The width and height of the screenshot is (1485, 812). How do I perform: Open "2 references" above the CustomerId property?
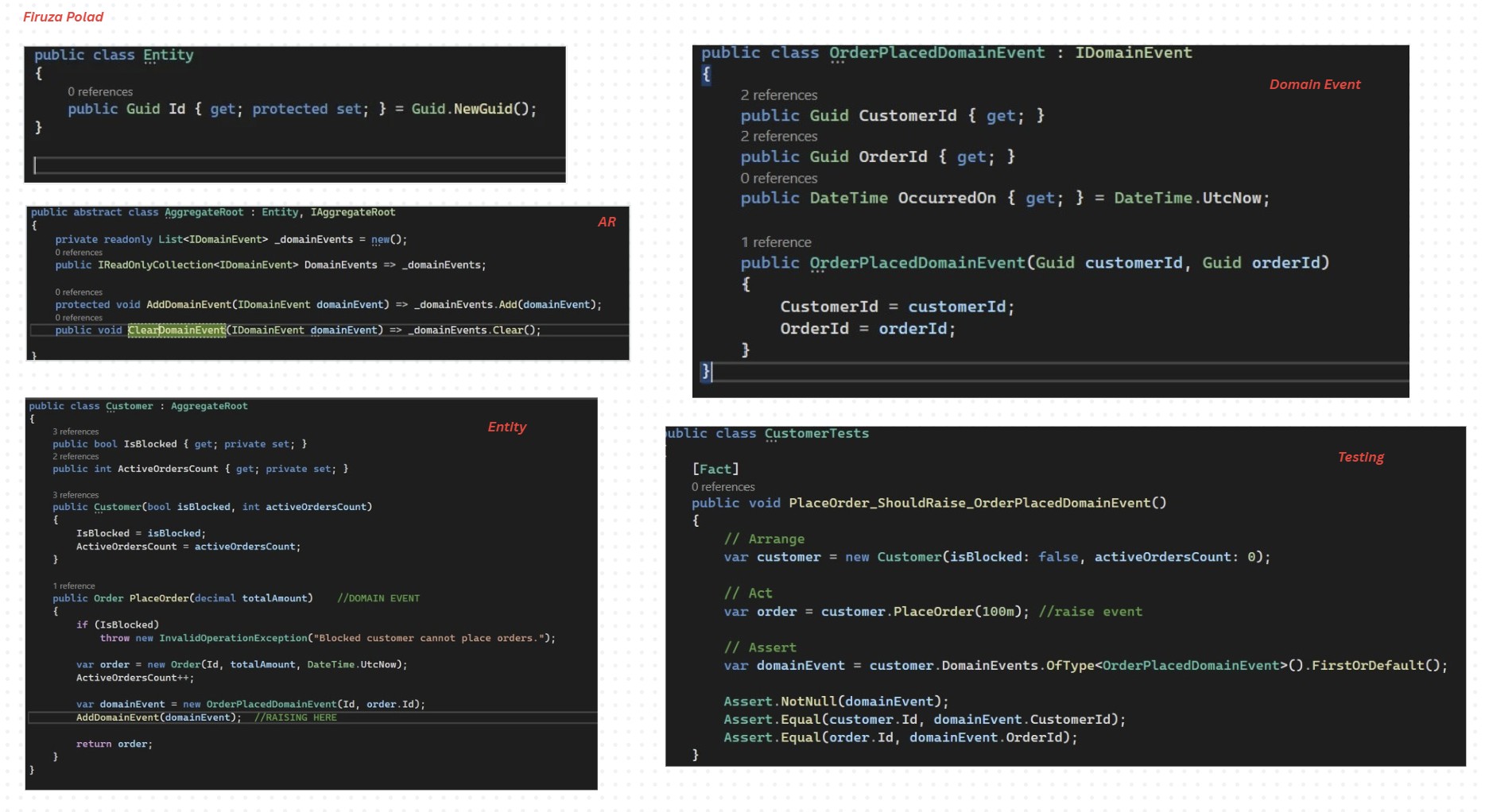pos(778,95)
